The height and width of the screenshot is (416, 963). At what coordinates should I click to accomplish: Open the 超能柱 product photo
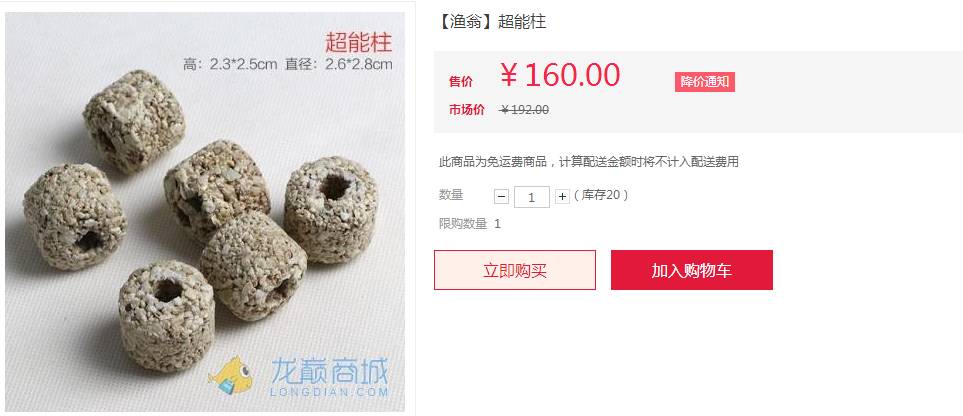pyautogui.click(x=205, y=212)
